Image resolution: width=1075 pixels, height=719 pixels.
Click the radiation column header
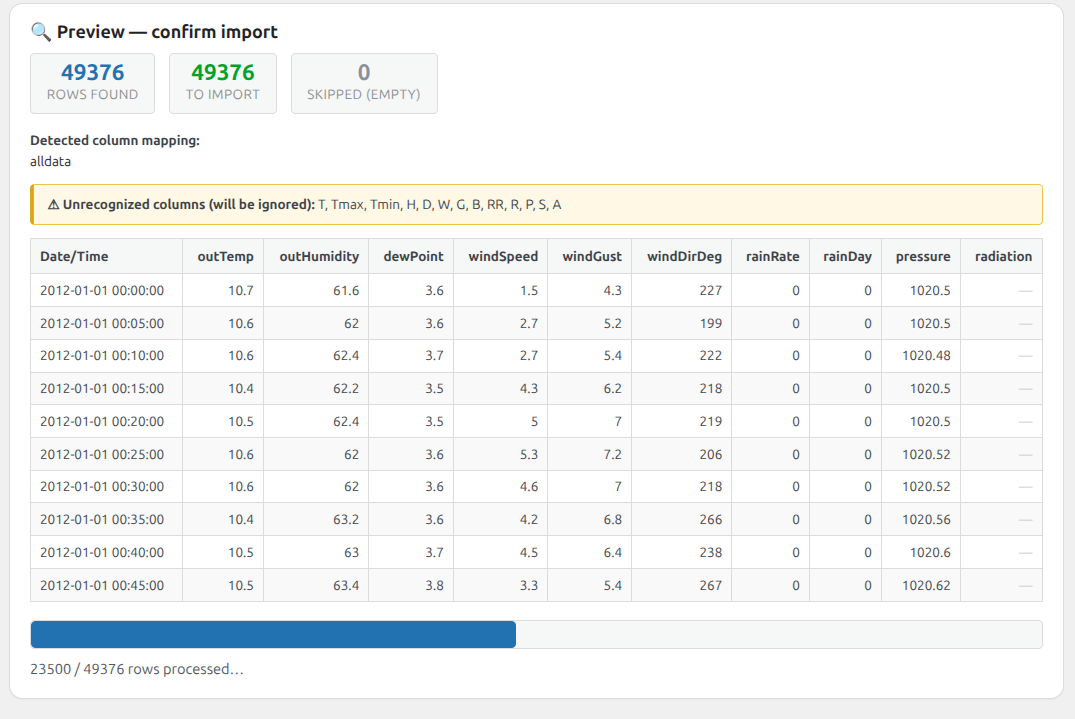(x=1004, y=256)
